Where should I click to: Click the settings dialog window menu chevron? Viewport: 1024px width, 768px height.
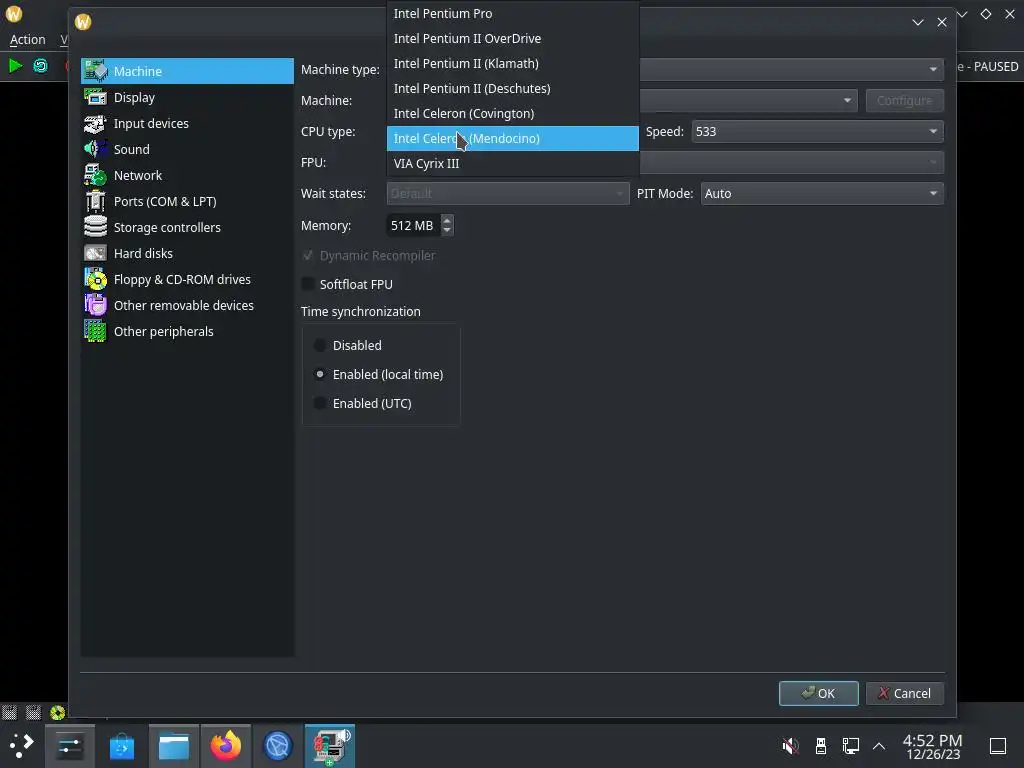(918, 22)
